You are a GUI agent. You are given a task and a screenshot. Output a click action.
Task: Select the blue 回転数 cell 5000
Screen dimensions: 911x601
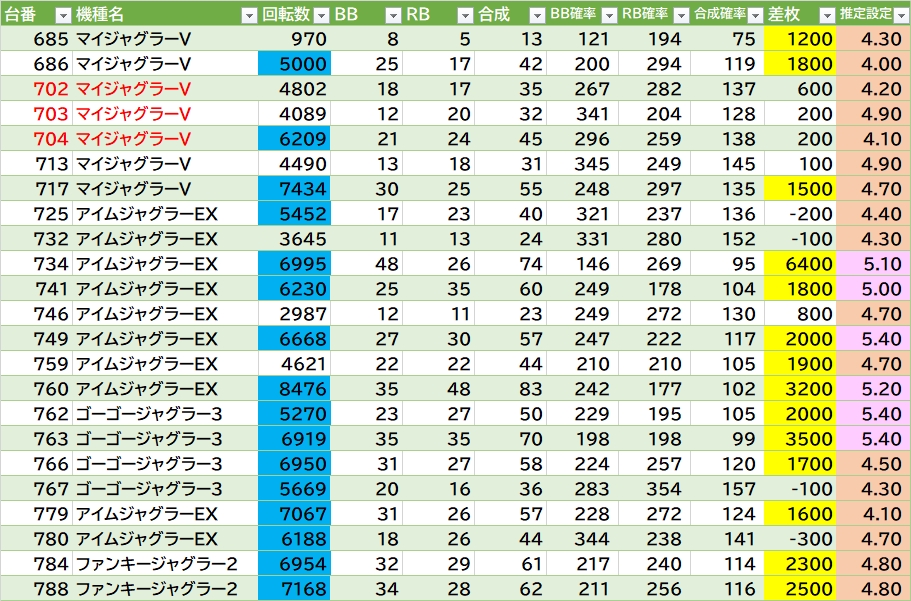(294, 64)
